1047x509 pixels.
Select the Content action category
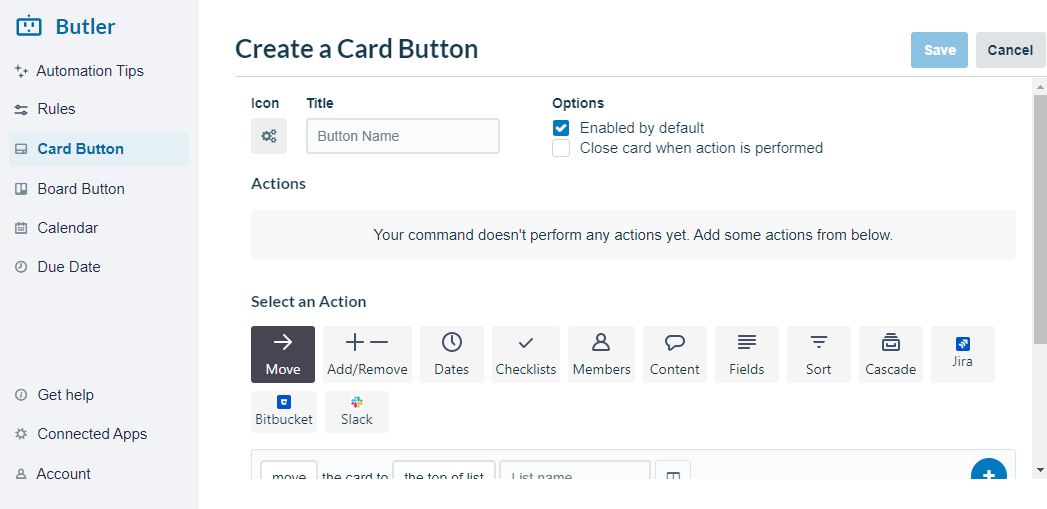[x=674, y=354]
